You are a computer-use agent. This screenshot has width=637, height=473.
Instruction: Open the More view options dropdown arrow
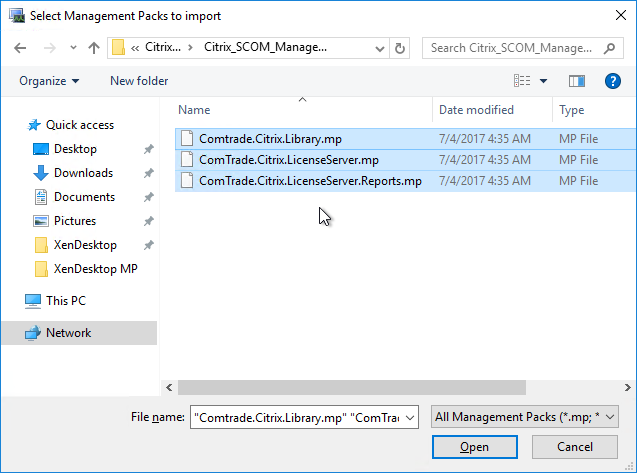coord(543,81)
